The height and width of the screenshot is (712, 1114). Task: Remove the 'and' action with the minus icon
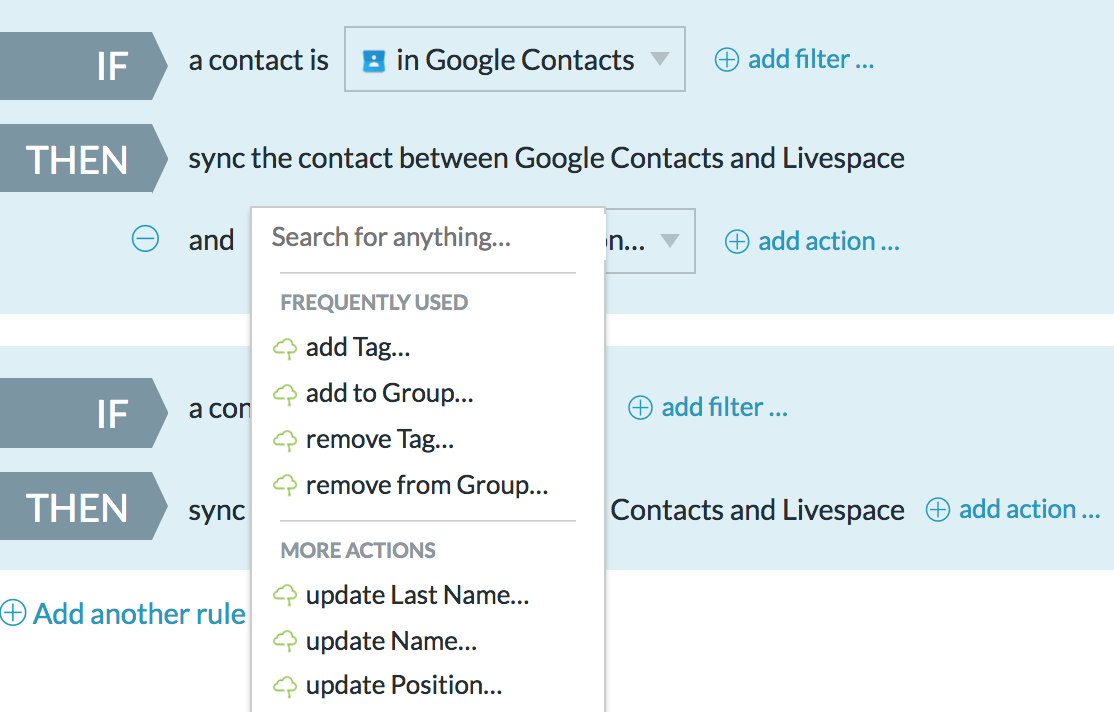tap(146, 238)
